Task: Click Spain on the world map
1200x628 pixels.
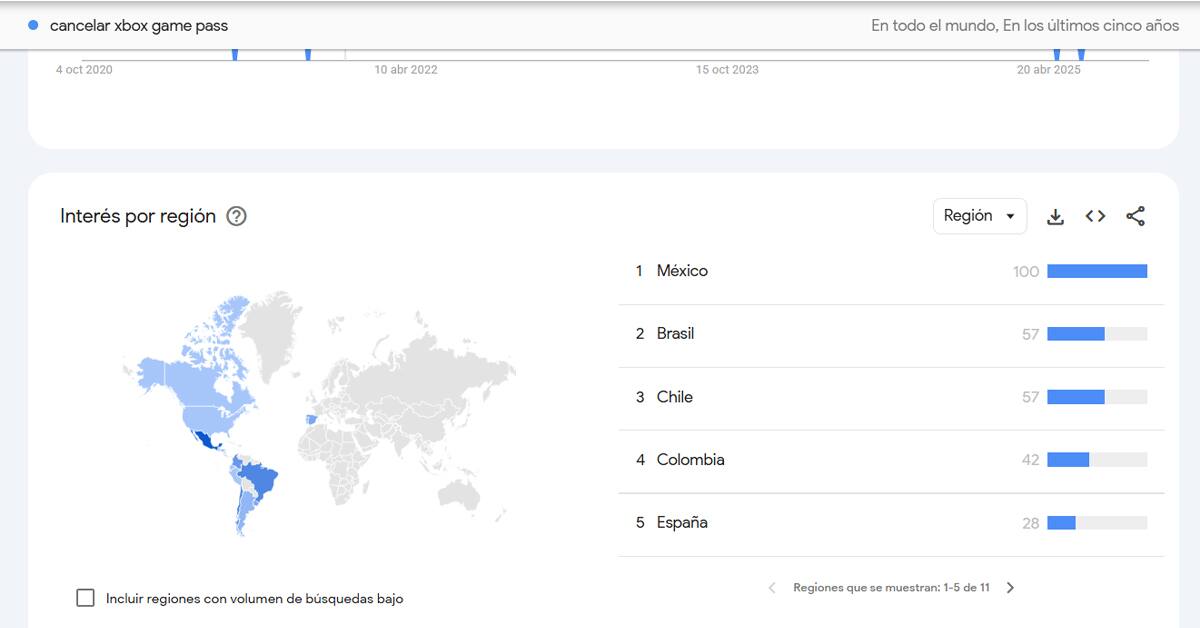Action: pyautogui.click(x=311, y=420)
